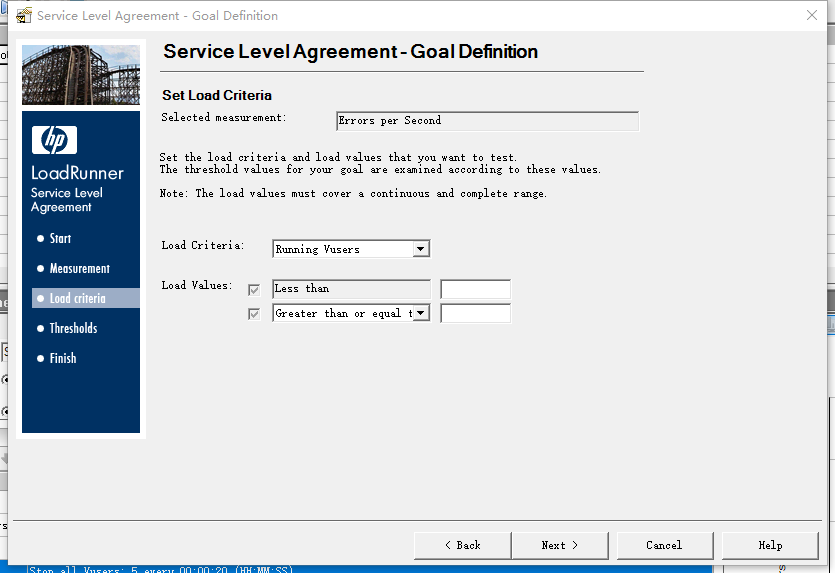Image resolution: width=835 pixels, height=573 pixels.
Task: Click the HP logo
Action: click(x=54, y=140)
